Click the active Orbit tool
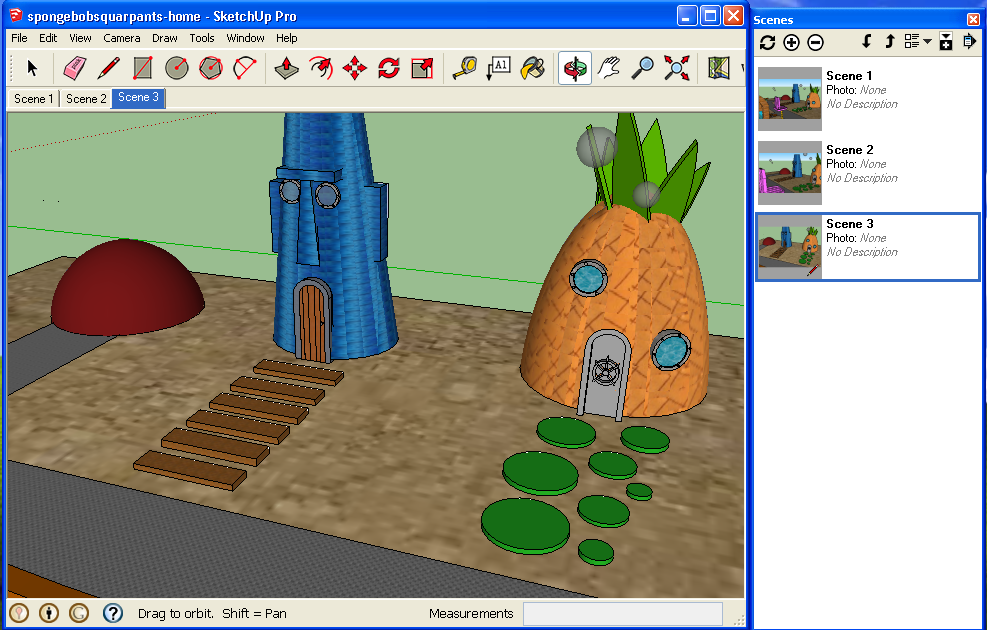987x630 pixels. pyautogui.click(x=575, y=68)
